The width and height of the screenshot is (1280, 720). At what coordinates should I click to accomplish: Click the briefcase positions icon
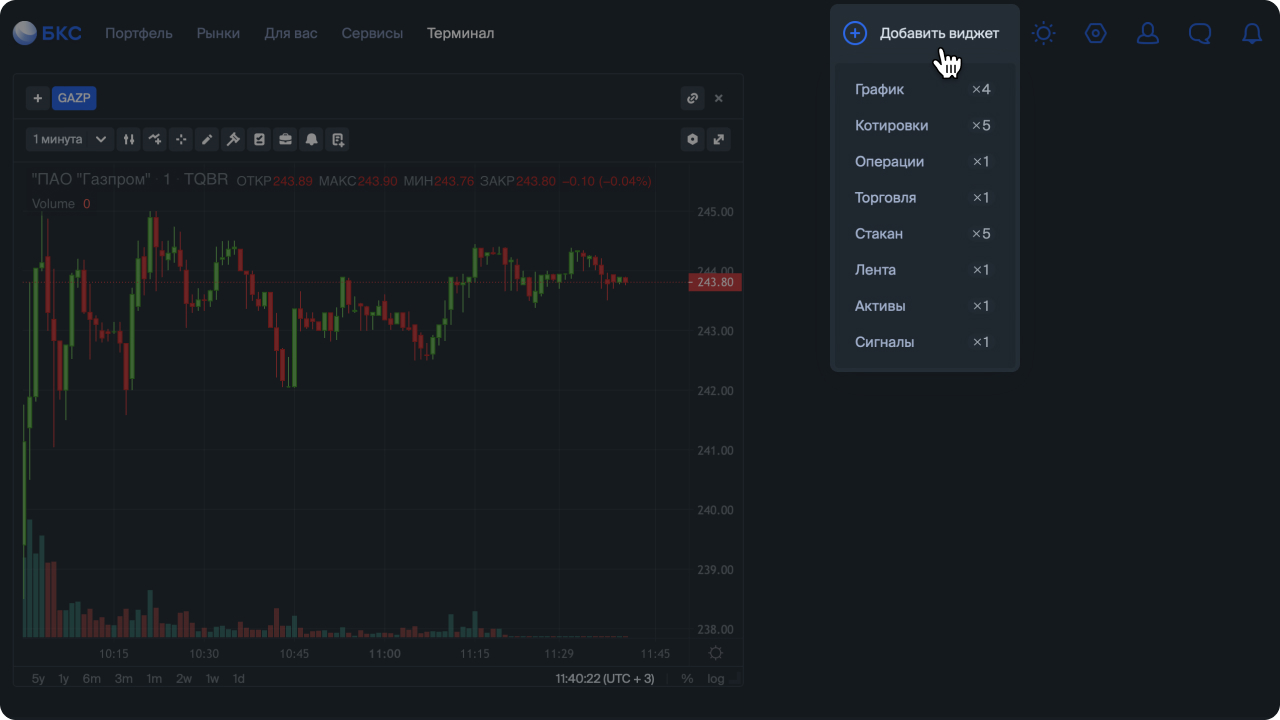coord(285,139)
